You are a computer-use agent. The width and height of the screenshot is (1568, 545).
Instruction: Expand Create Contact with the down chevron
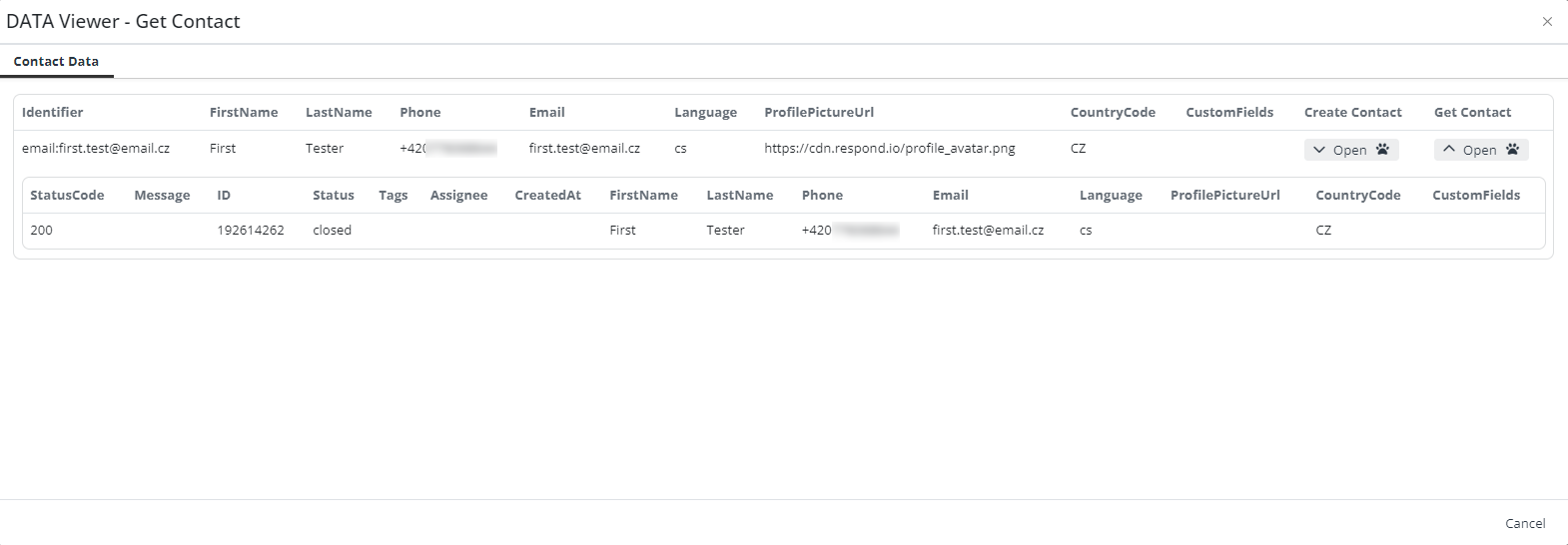1319,150
